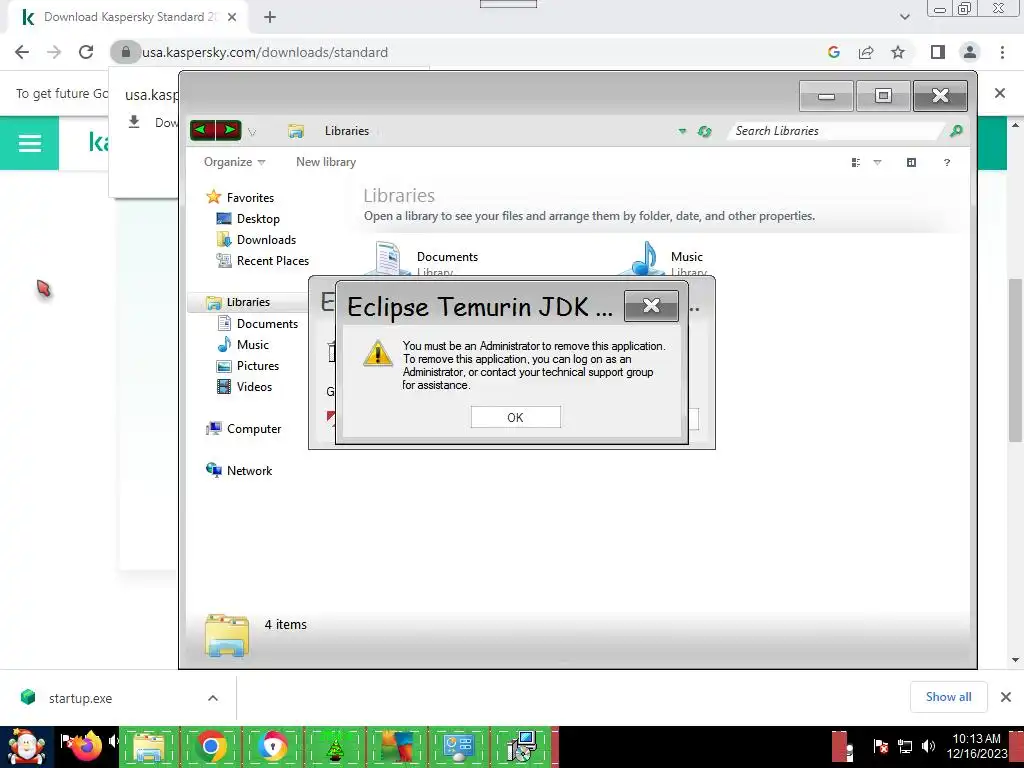
Task: Open recent locations dropdown beside navigation arrows
Action: [x=252, y=132]
